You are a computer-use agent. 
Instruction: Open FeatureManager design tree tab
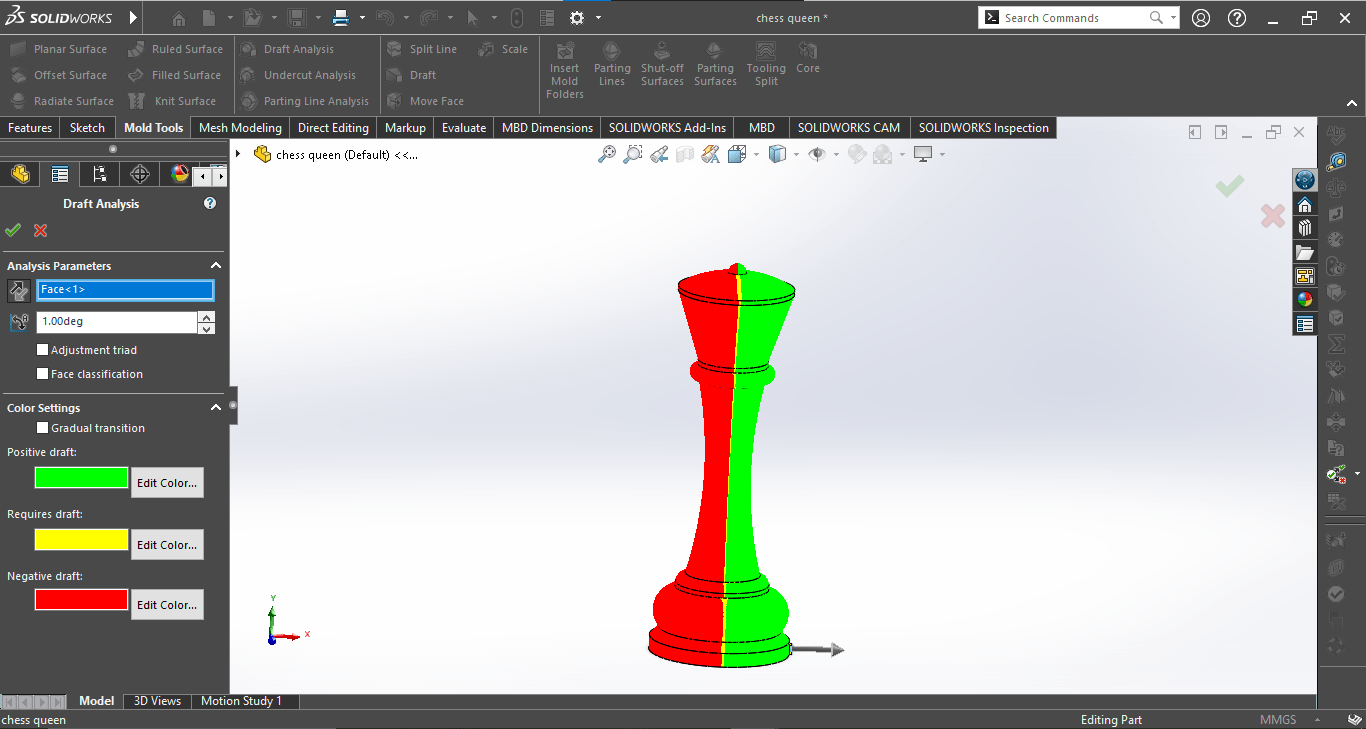tap(20, 174)
